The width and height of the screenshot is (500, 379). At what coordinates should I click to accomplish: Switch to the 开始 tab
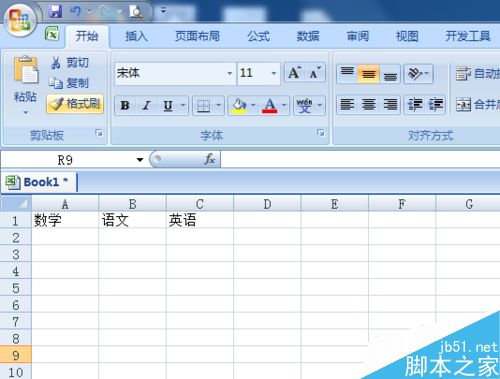(87, 36)
